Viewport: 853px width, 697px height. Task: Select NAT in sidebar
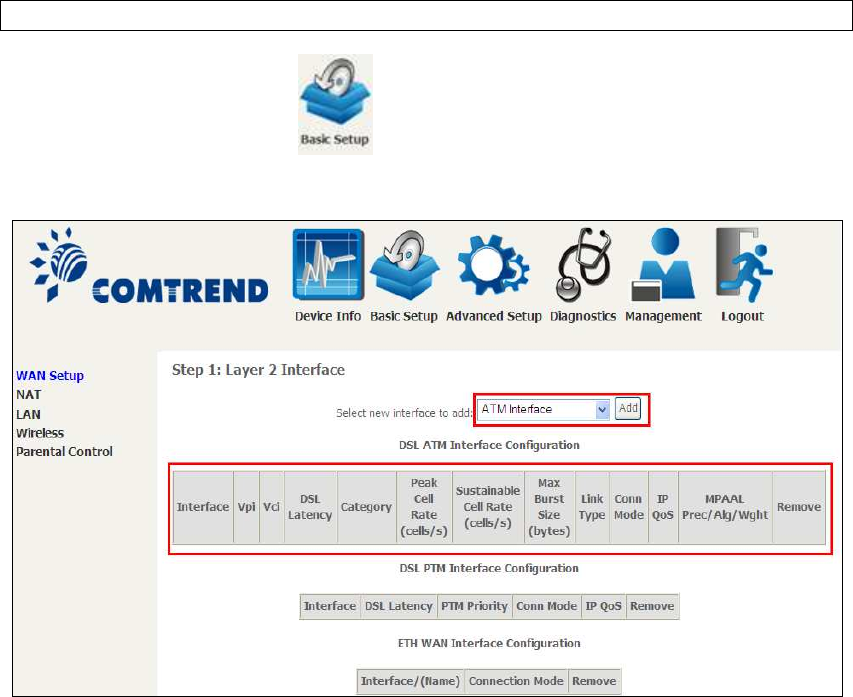pos(29,394)
